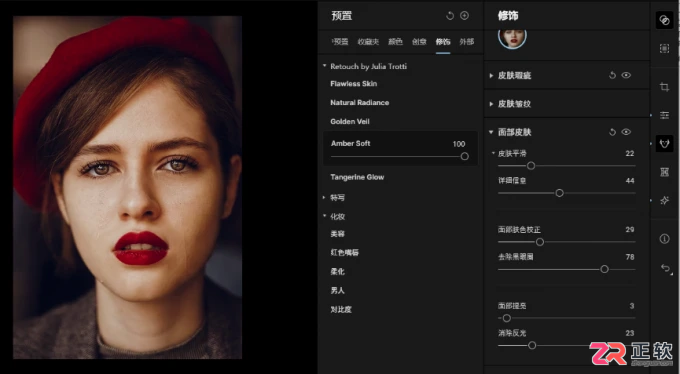The image size is (680, 374).
Task: Apply the 美容 preset
Action: [x=337, y=234]
